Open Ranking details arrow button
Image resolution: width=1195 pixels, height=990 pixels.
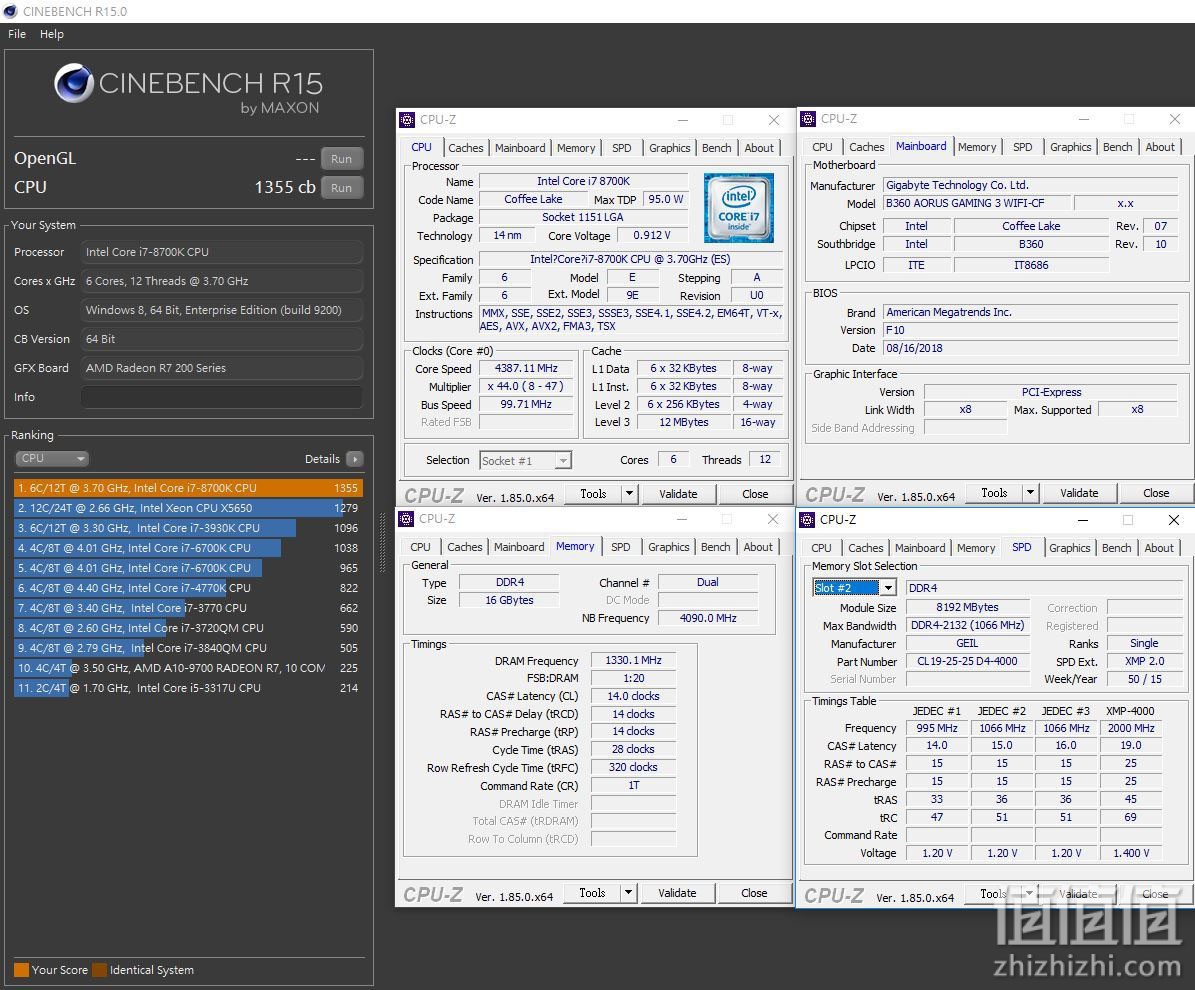pos(354,459)
